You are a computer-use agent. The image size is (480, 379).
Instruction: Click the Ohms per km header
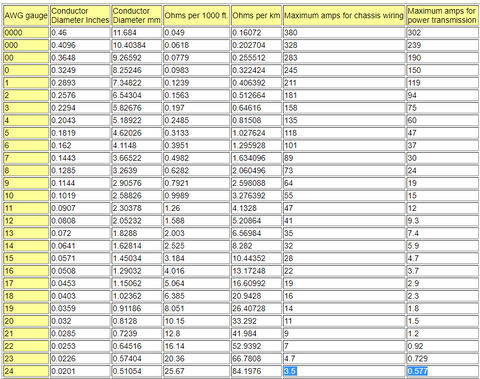point(256,16)
